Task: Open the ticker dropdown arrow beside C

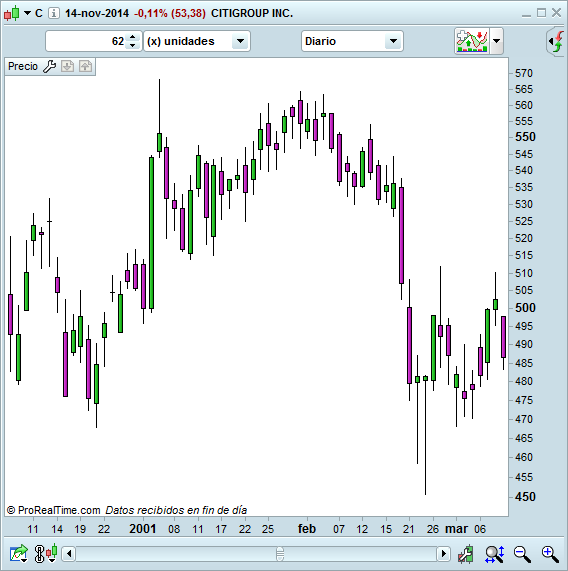Action: pos(27,13)
